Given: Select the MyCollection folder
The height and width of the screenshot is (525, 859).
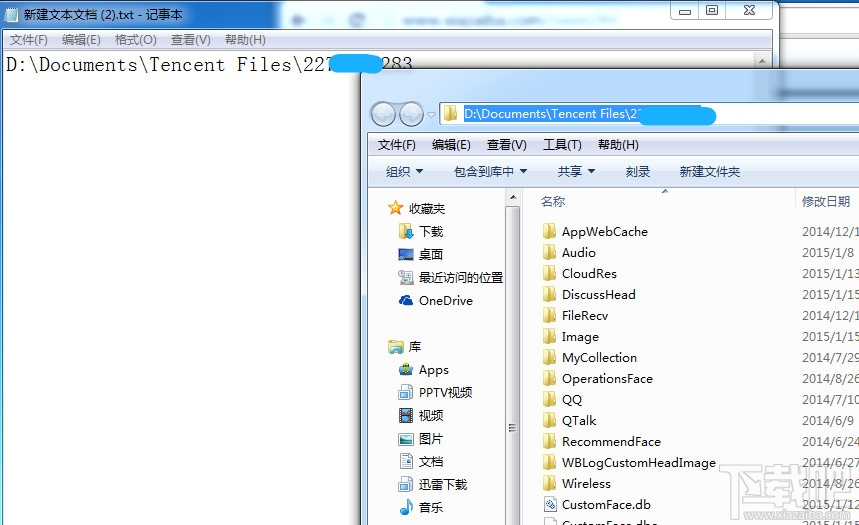Looking at the screenshot, I should 599,358.
